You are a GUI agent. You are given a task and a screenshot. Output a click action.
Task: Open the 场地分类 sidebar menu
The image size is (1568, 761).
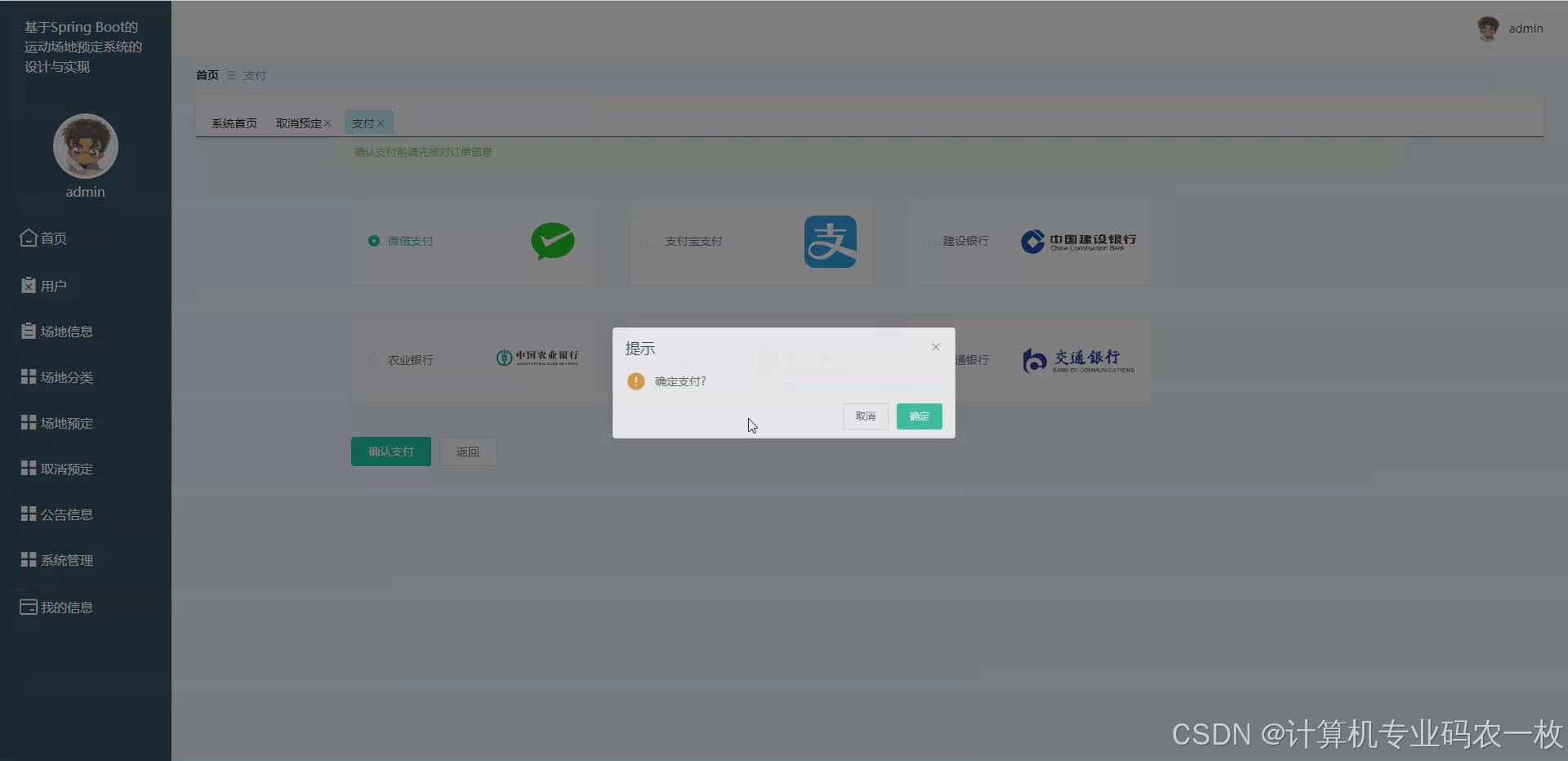point(67,377)
